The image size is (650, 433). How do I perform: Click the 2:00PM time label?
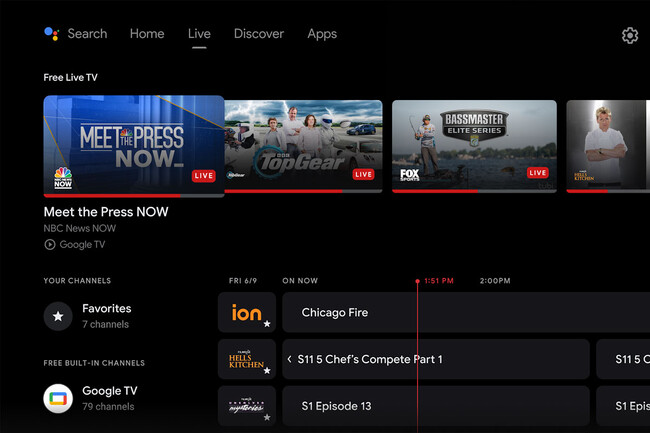point(495,281)
